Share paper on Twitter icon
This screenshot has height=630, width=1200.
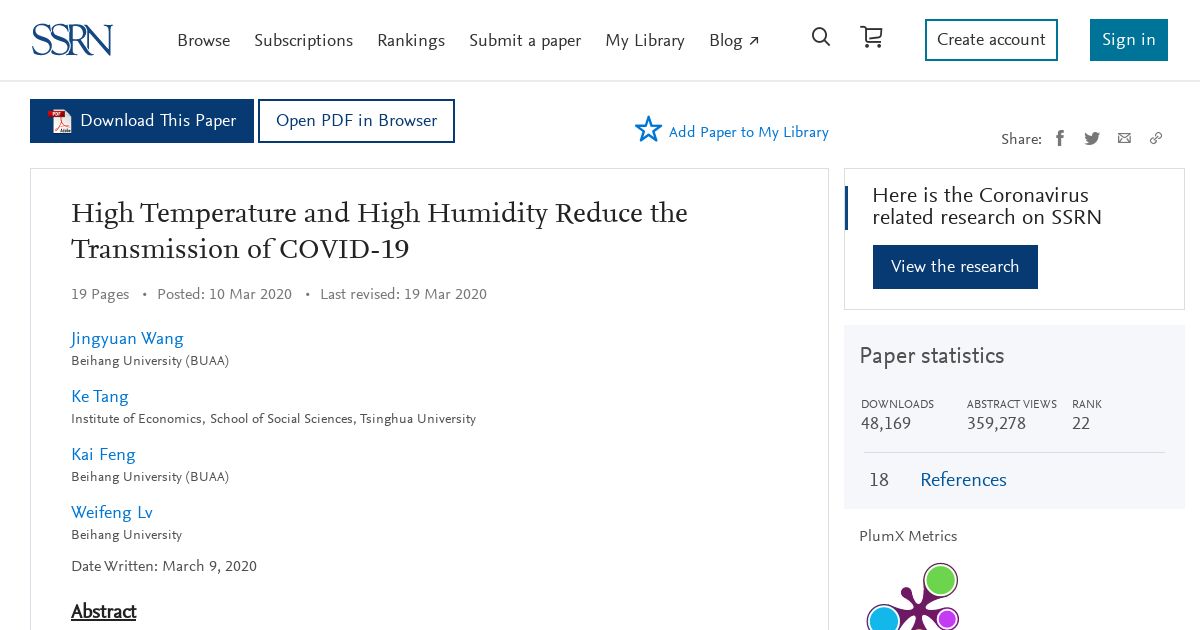[x=1092, y=138]
